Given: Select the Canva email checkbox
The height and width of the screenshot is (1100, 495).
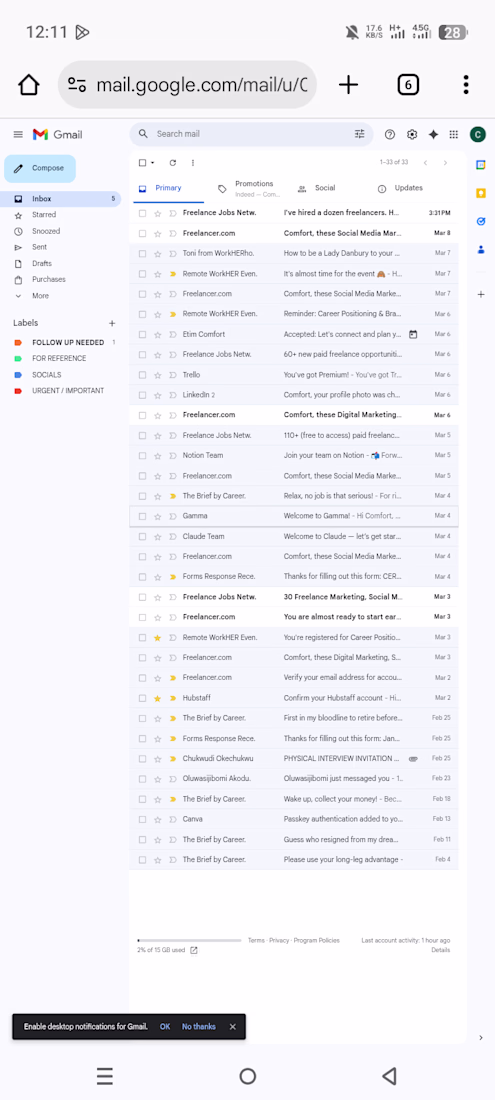Looking at the screenshot, I should click(142, 819).
